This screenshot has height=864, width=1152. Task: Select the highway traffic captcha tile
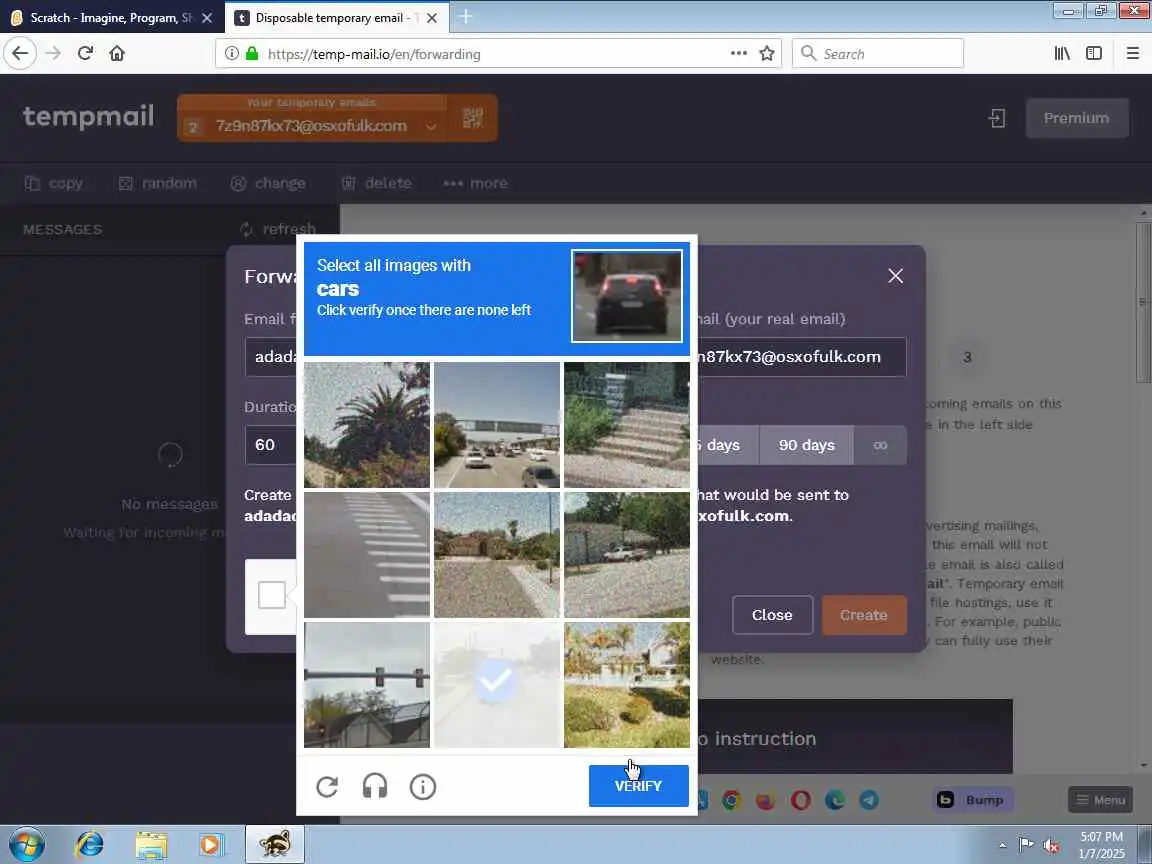(x=497, y=425)
